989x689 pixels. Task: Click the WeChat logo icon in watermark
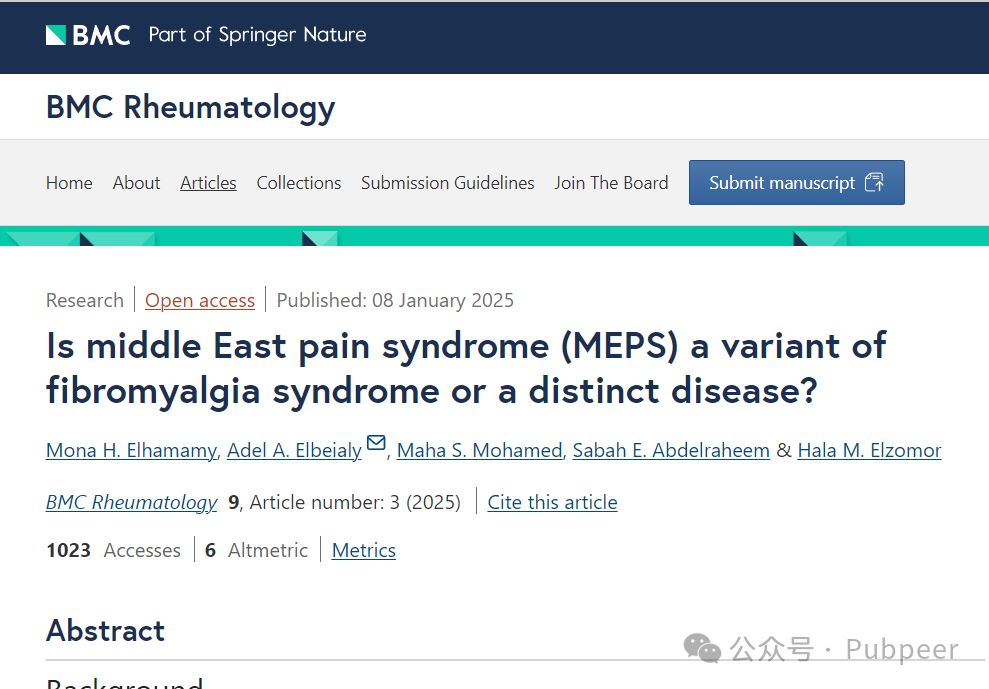702,649
